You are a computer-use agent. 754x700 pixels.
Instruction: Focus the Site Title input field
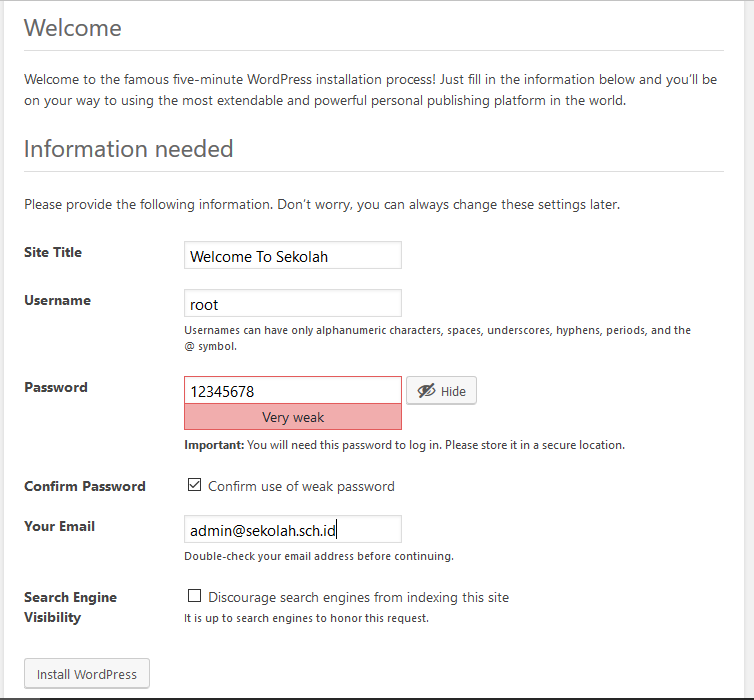293,256
